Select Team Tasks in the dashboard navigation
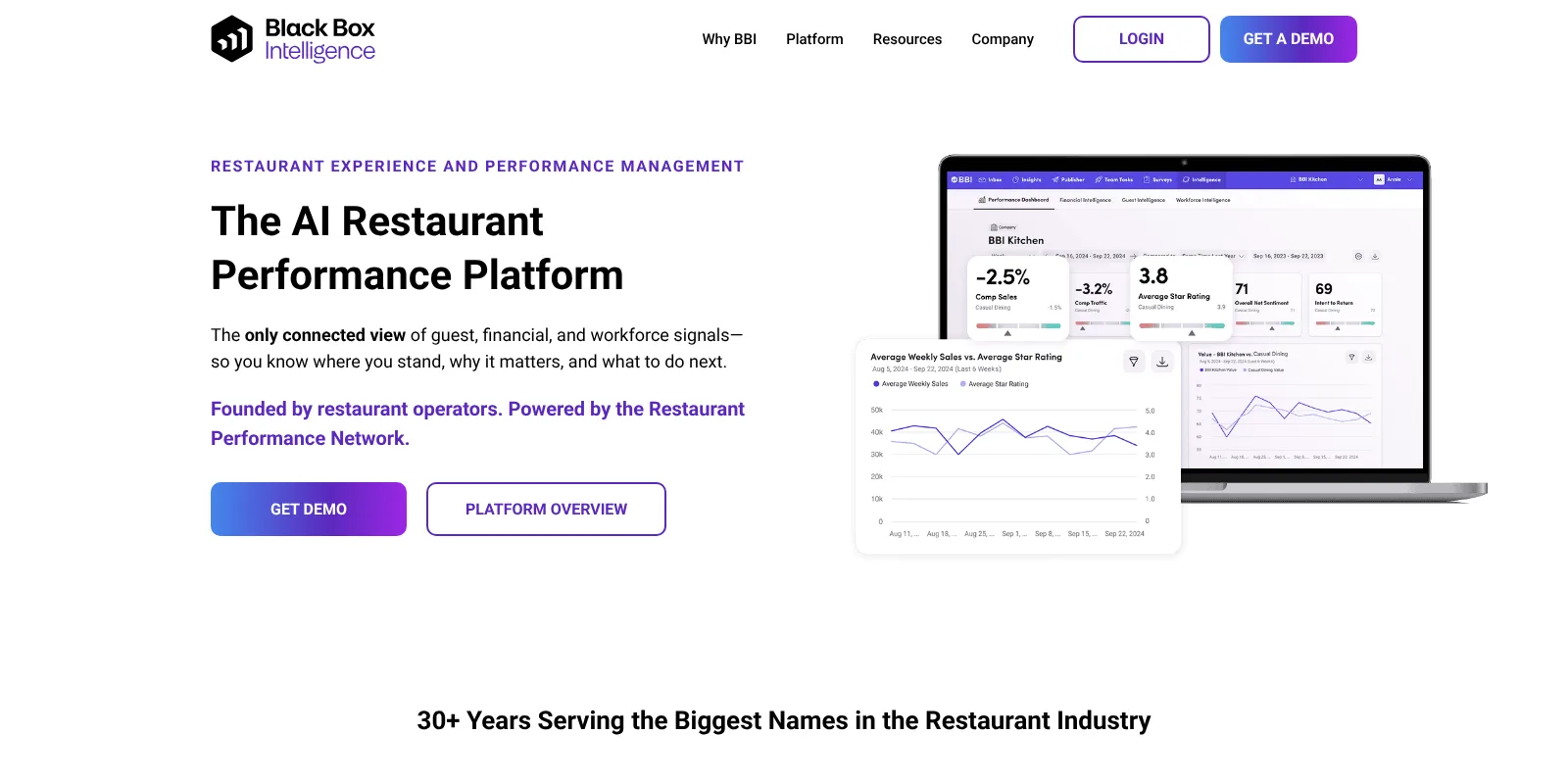The width and height of the screenshot is (1568, 784). click(1114, 179)
